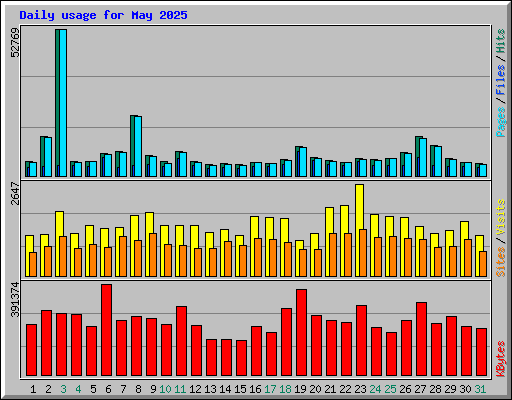This screenshot has width=512, height=400.
Task: Click day 10 on the x-axis
Action: pos(165,389)
